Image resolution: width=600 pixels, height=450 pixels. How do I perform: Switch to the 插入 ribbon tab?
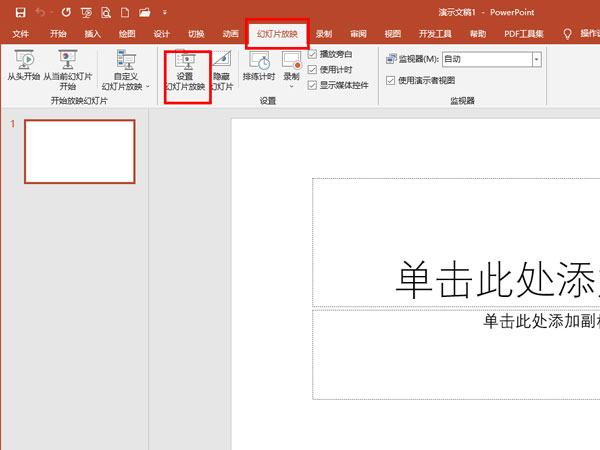tap(93, 33)
